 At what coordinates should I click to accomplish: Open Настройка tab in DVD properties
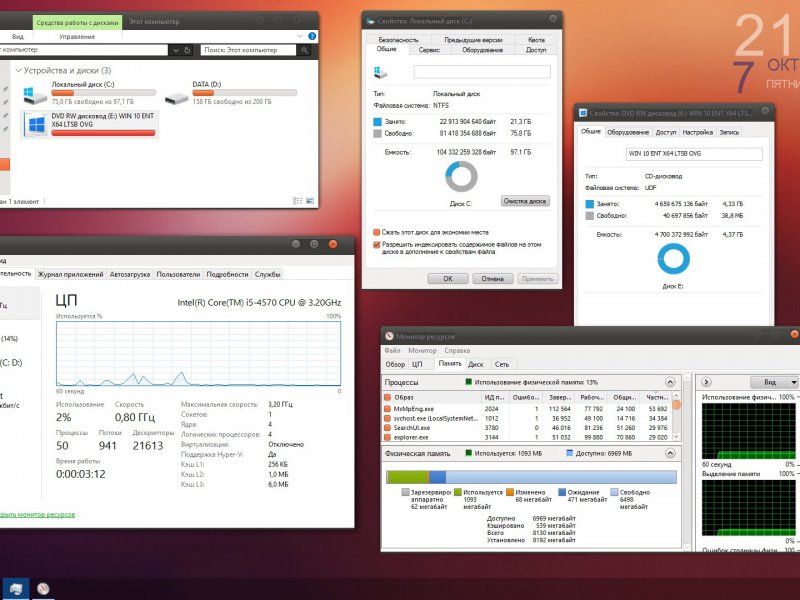pyautogui.click(x=697, y=132)
